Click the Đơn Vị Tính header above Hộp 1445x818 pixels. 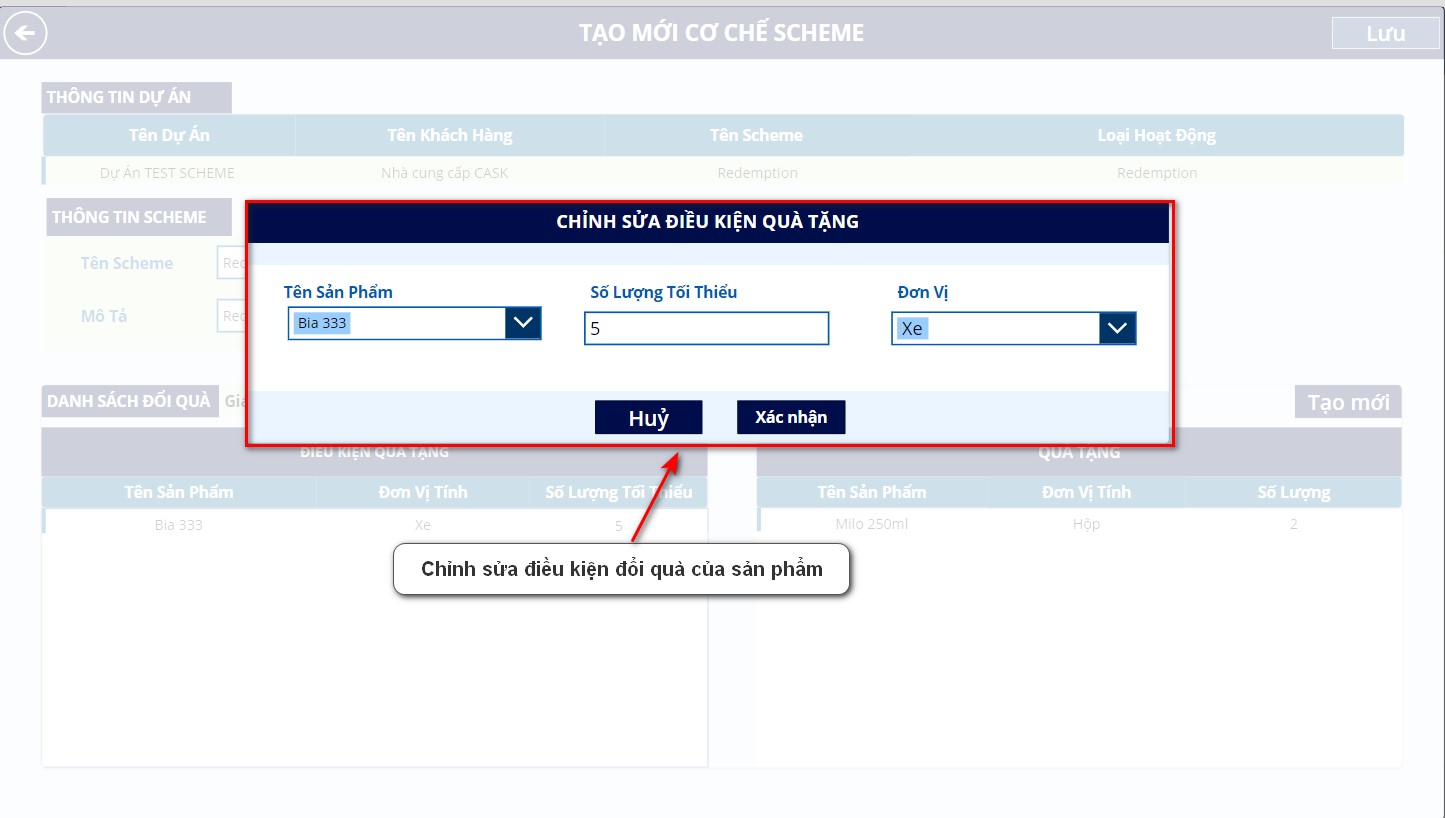pos(1086,492)
